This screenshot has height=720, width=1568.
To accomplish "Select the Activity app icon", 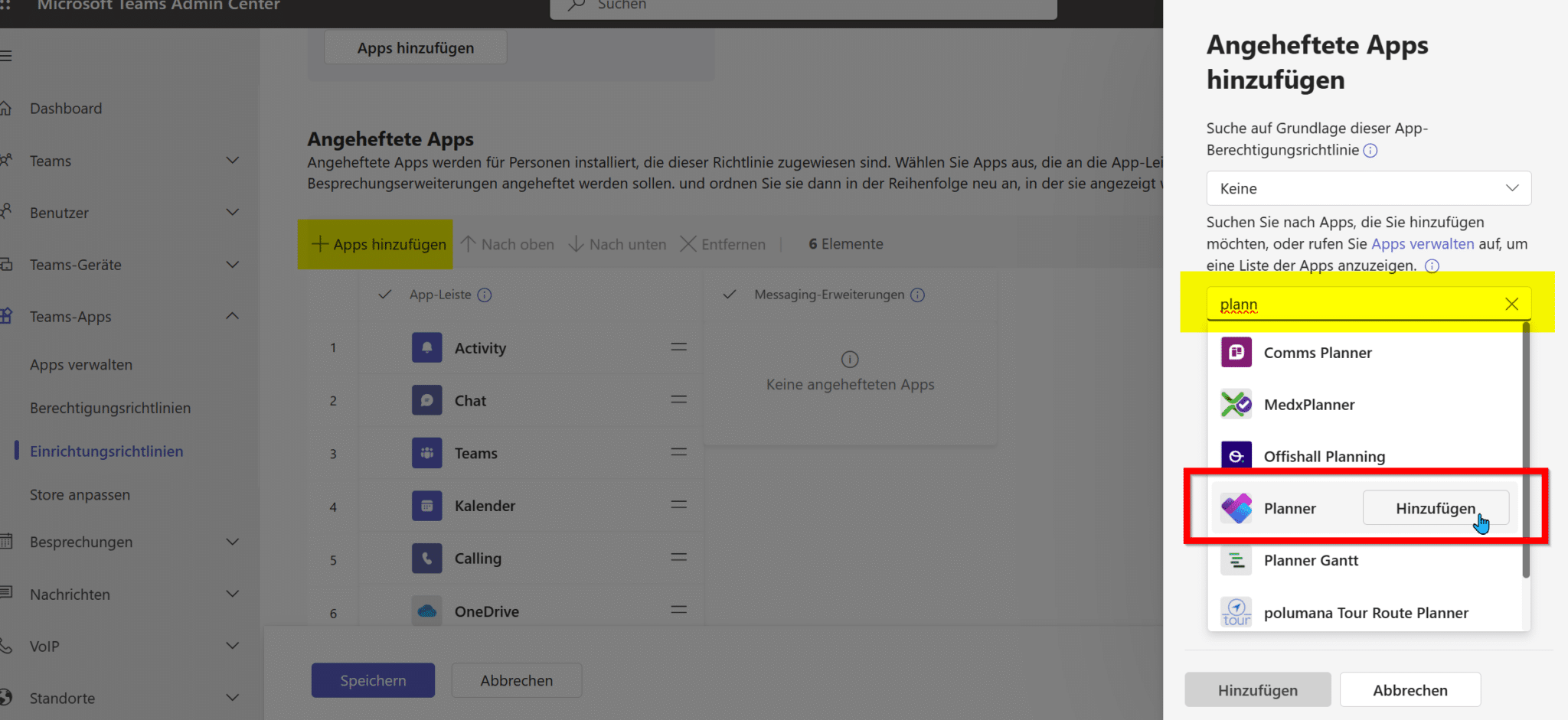I will pyautogui.click(x=426, y=347).
